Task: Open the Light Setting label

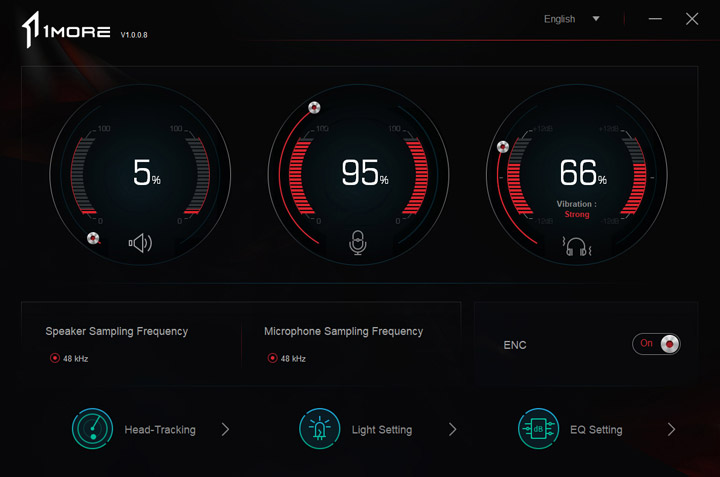Action: [382, 430]
